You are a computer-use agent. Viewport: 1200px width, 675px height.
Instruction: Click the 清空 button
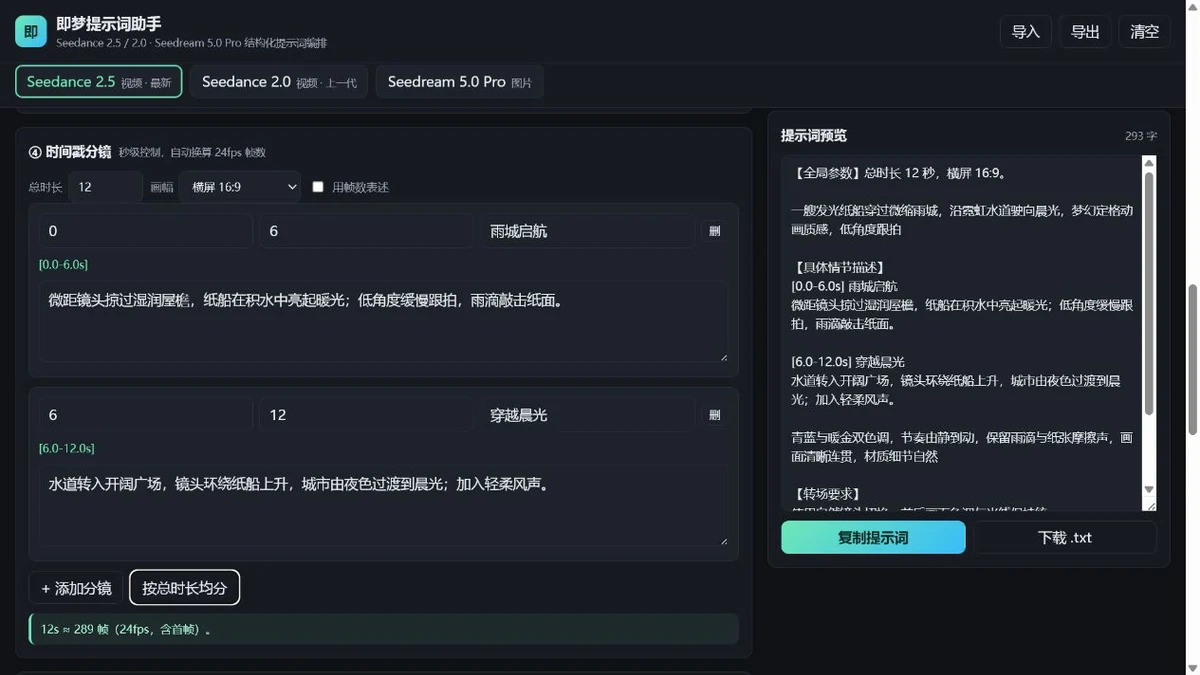1144,32
